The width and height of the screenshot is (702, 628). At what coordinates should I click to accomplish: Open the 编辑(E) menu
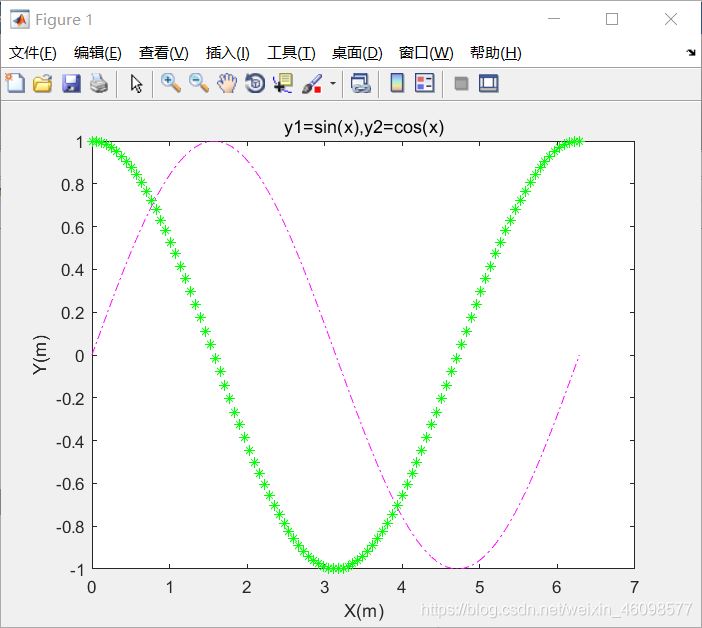98,53
